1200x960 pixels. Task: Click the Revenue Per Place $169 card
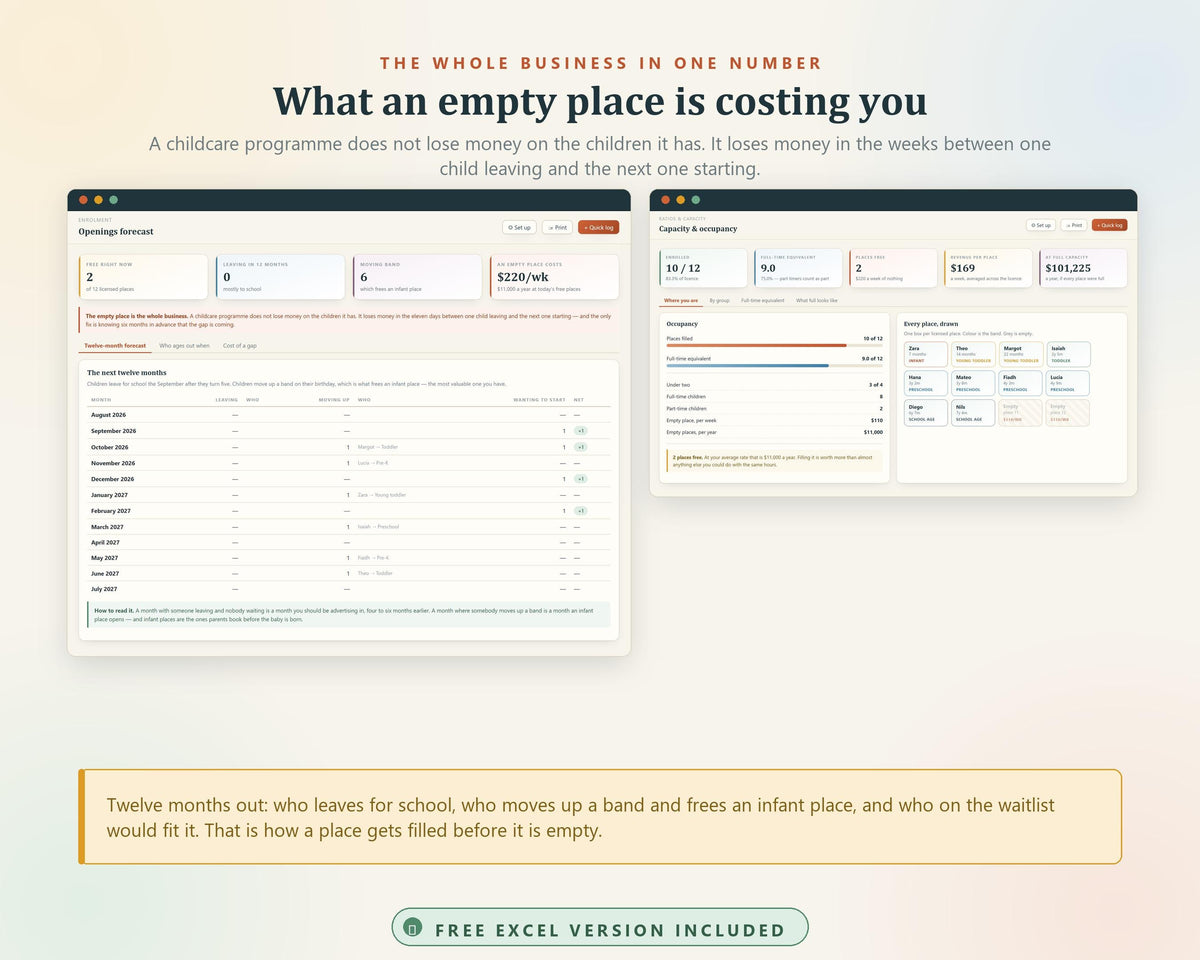[x=988, y=268]
